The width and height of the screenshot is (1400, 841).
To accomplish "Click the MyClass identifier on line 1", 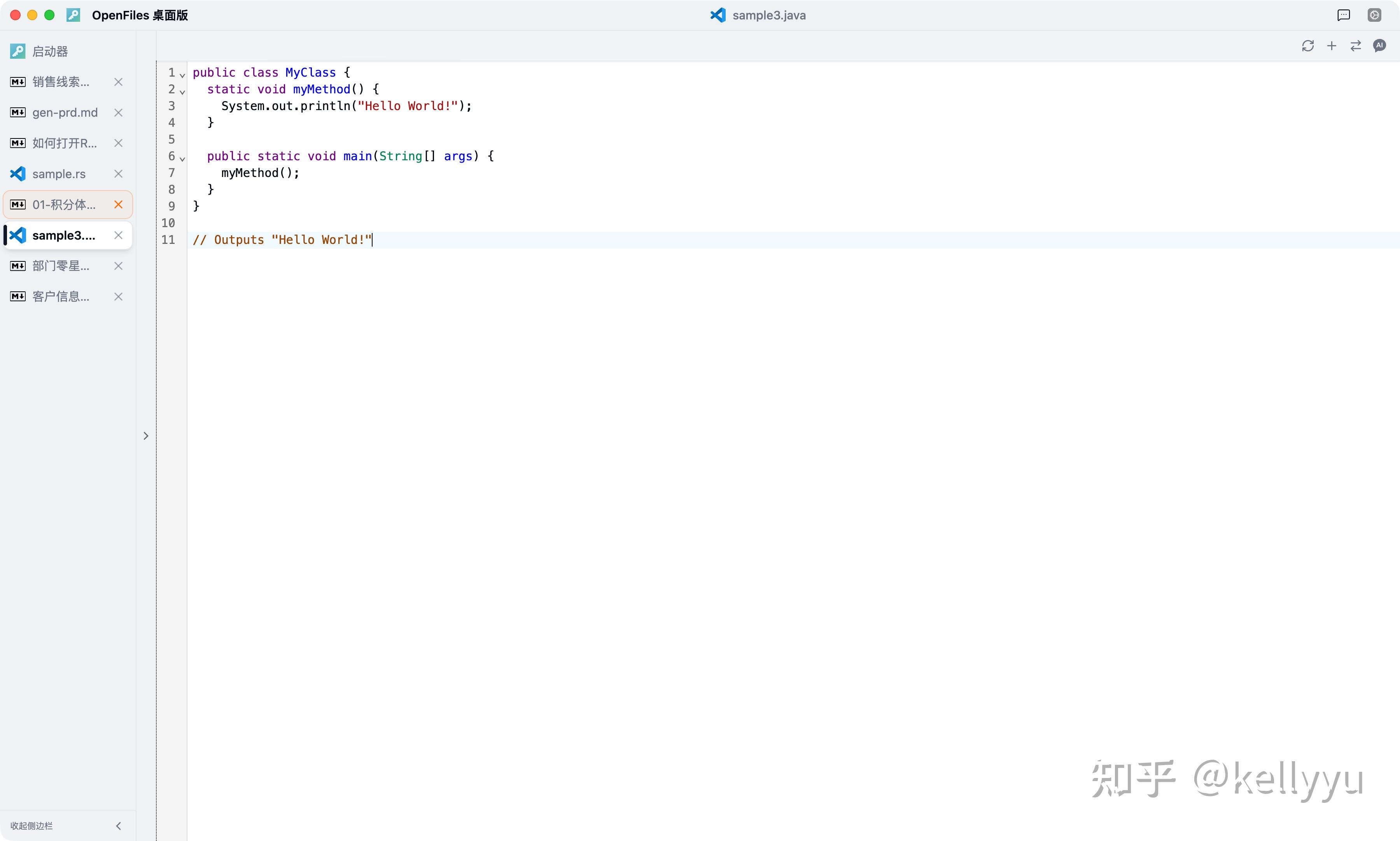I will pyautogui.click(x=310, y=72).
